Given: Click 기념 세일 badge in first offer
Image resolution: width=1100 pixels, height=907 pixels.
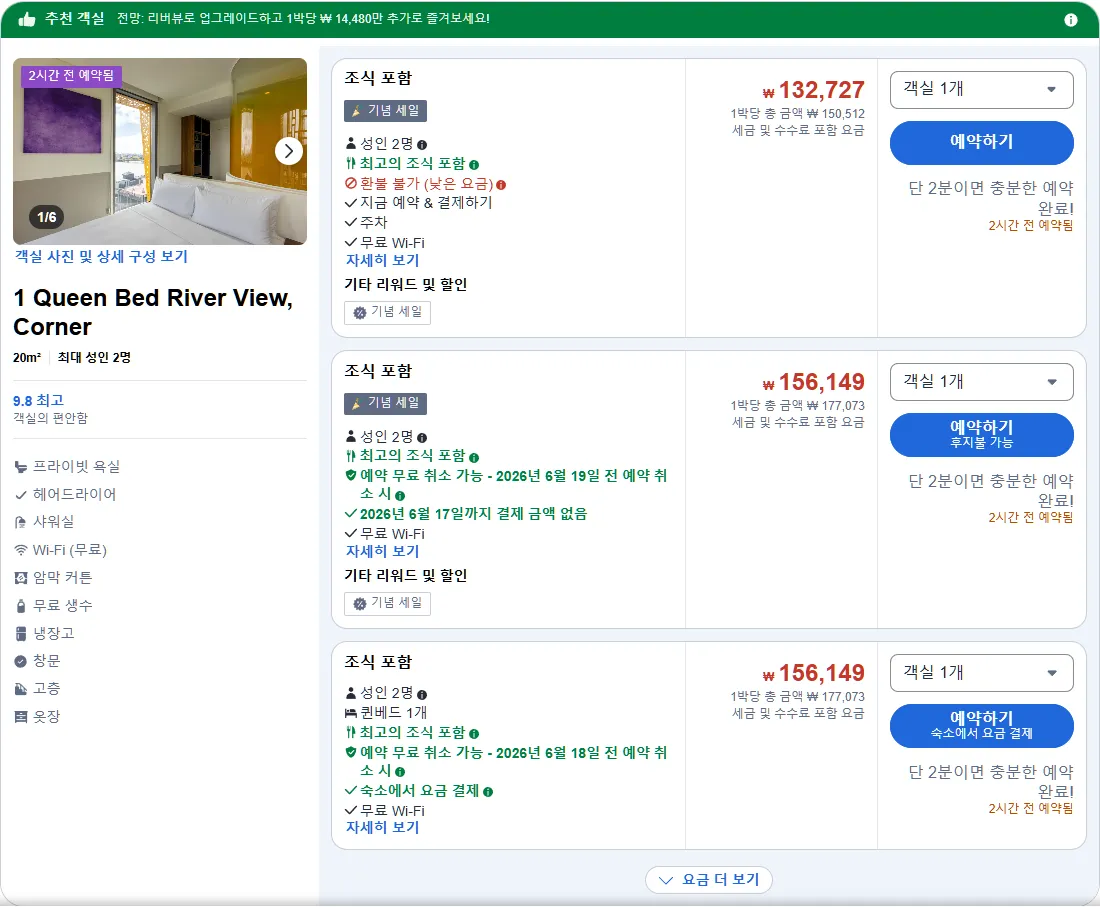Looking at the screenshot, I should pyautogui.click(x=385, y=111).
